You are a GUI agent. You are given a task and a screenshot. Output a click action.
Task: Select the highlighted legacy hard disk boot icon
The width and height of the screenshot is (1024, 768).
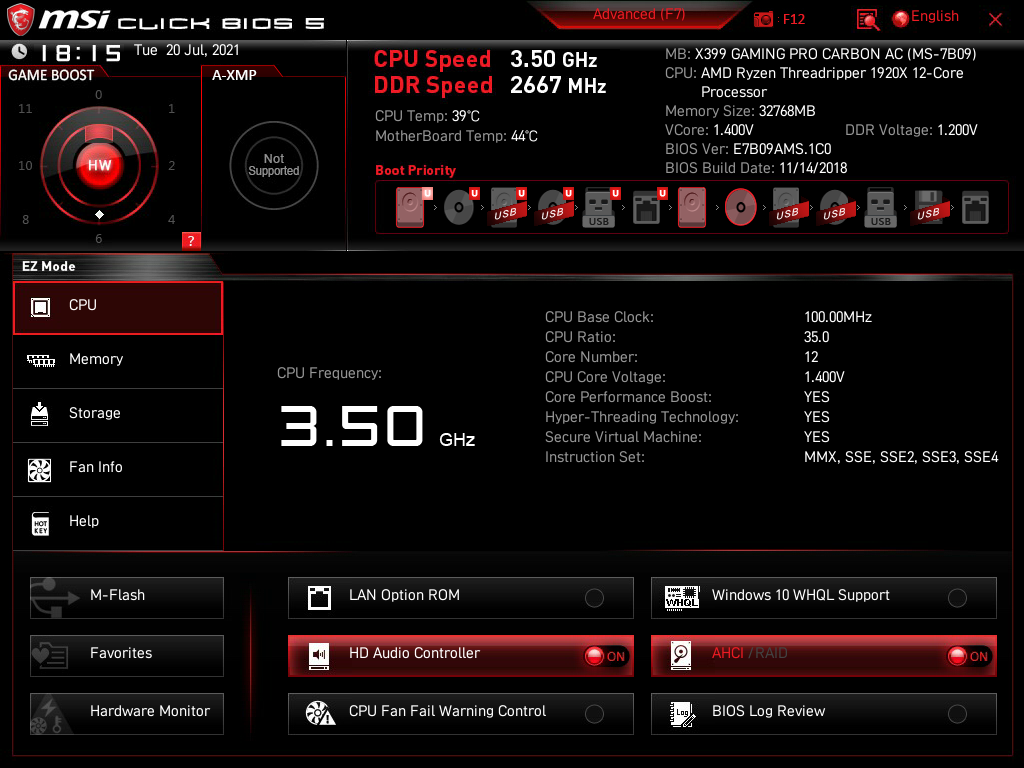coord(692,207)
